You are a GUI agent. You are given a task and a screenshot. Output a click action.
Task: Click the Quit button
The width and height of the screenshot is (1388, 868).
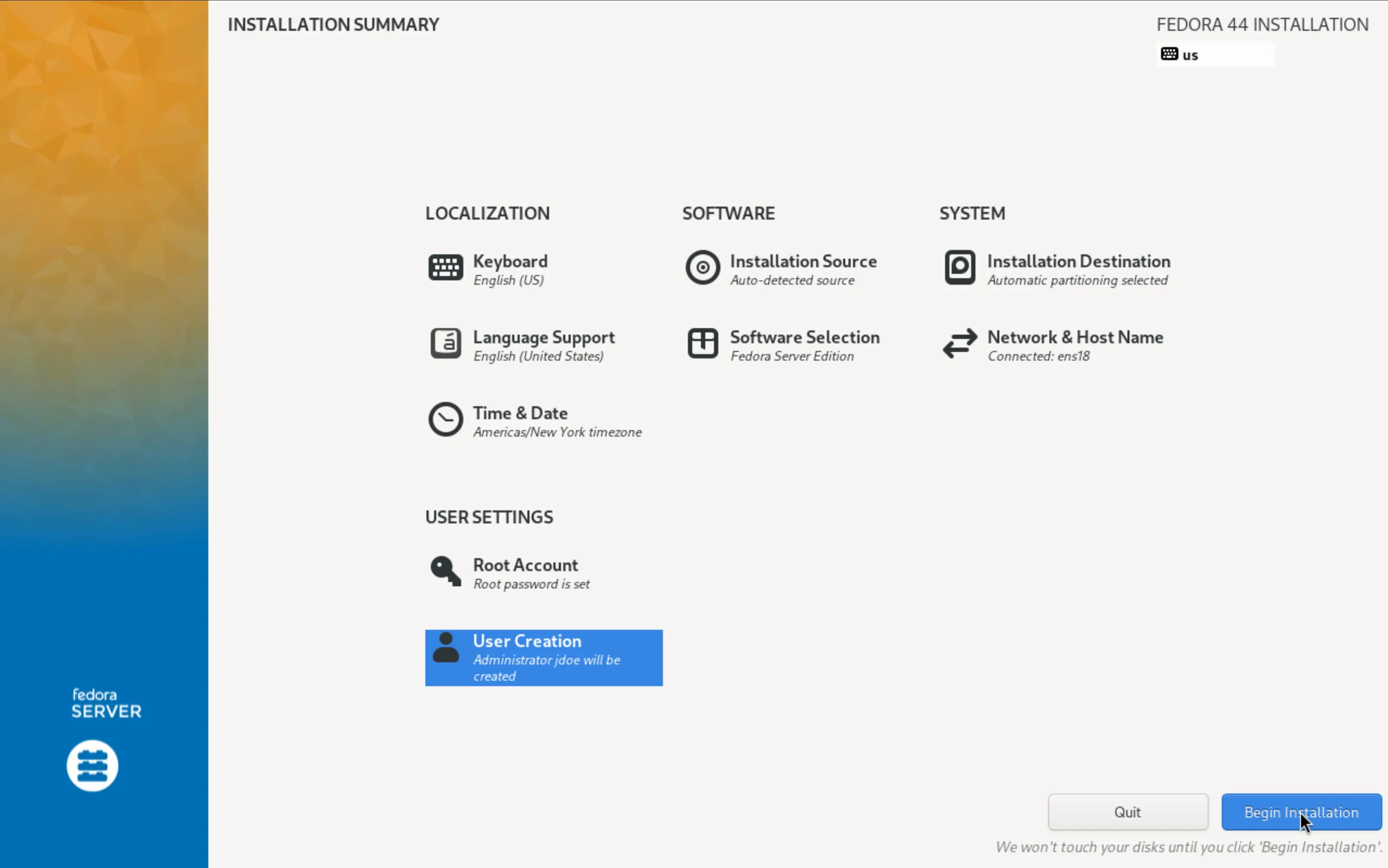pyautogui.click(x=1128, y=812)
